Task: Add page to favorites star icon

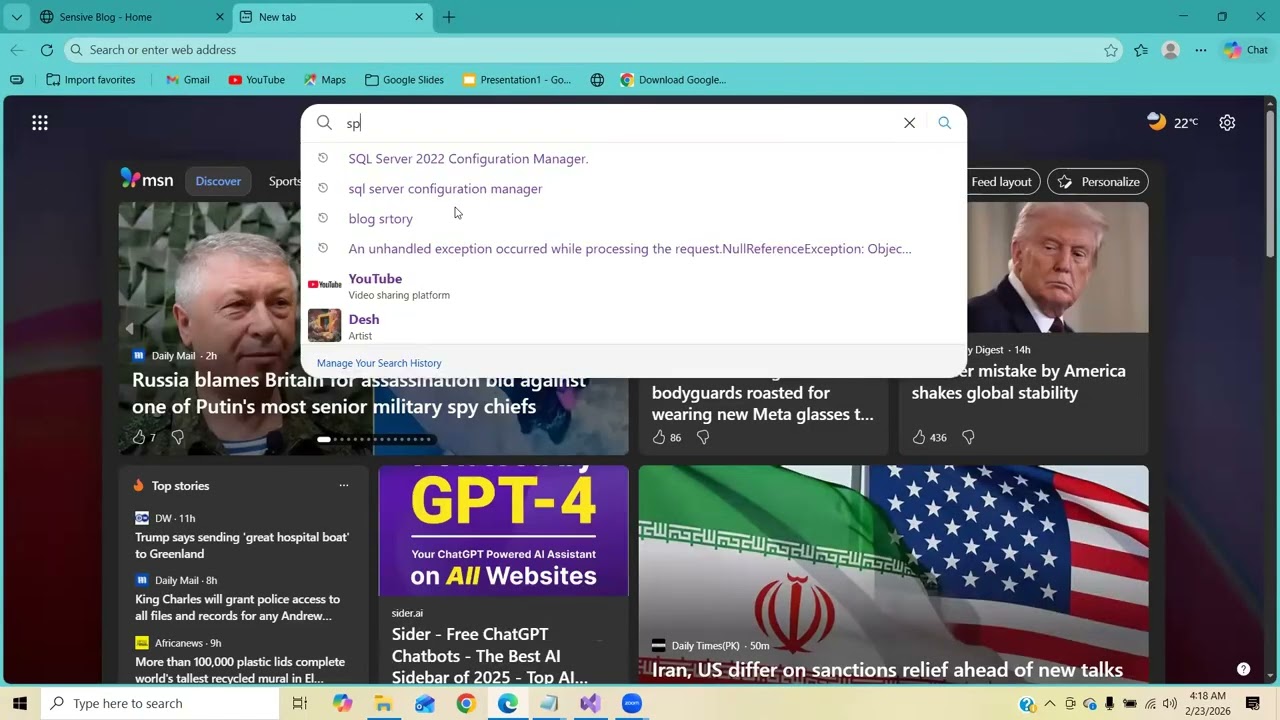Action: (x=1111, y=50)
